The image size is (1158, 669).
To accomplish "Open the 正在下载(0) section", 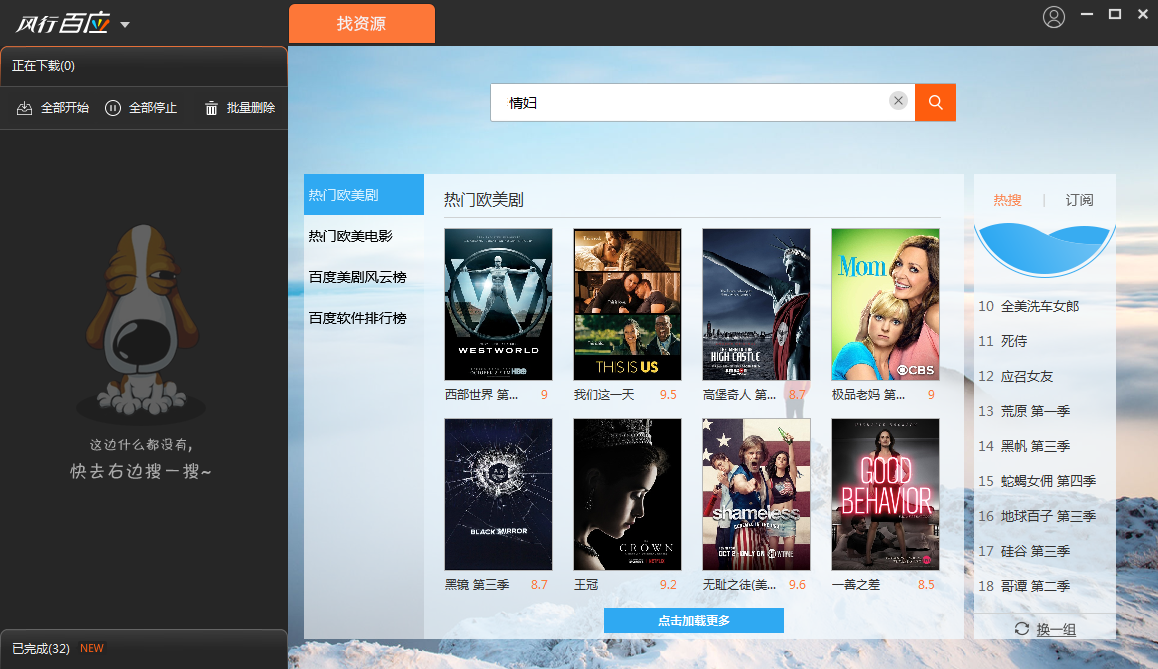I will coord(144,66).
